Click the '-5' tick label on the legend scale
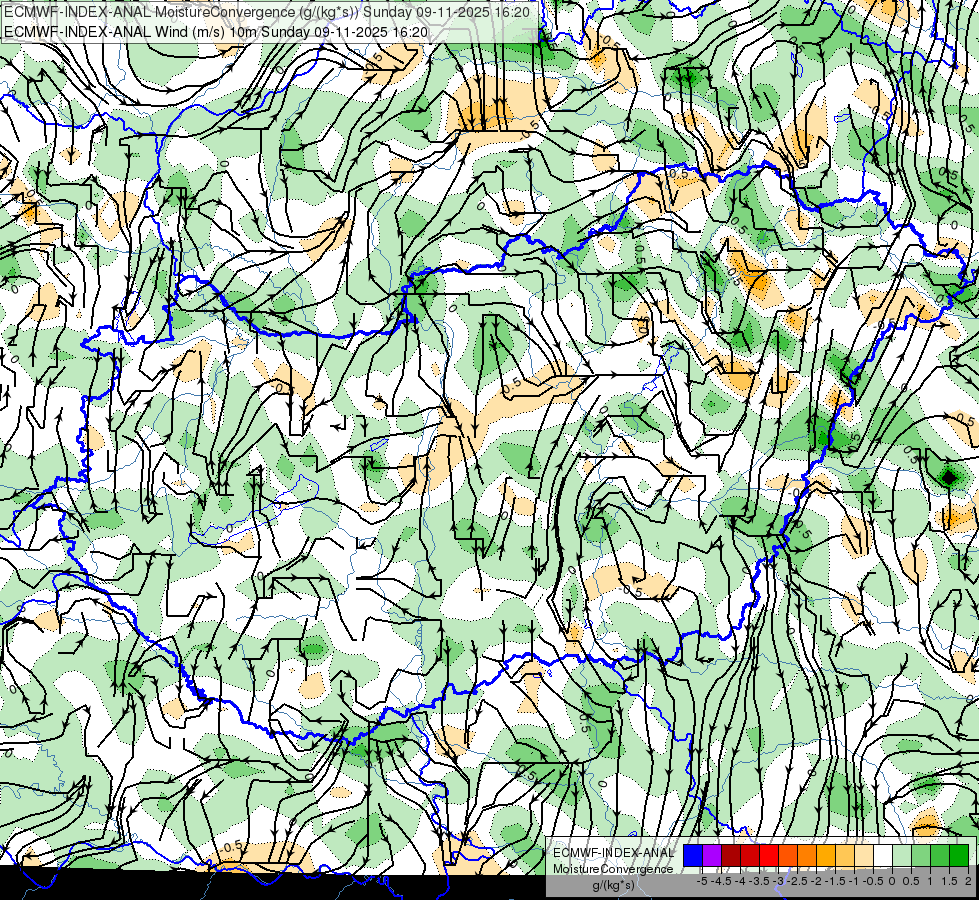 (x=702, y=881)
